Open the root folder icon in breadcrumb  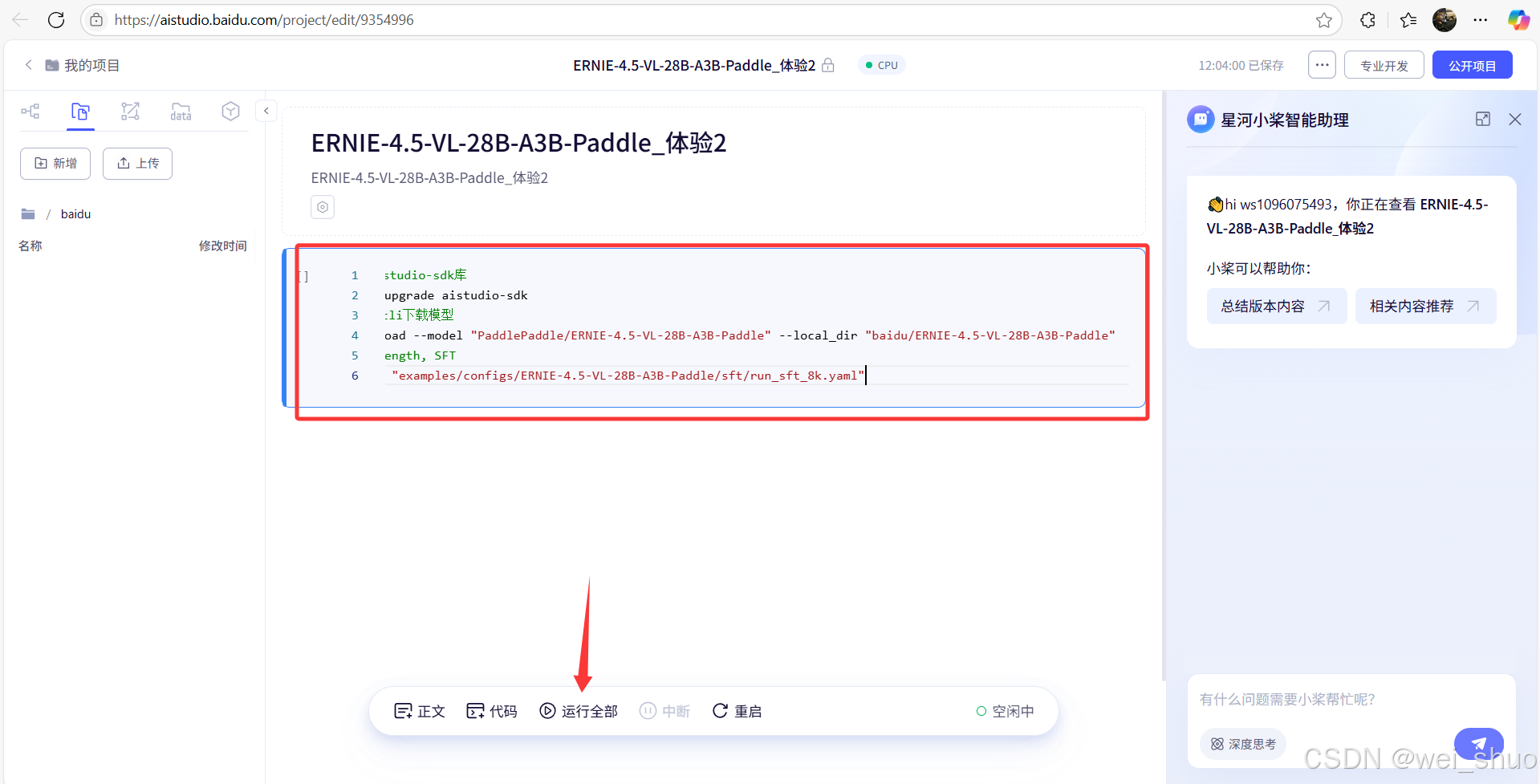28,214
